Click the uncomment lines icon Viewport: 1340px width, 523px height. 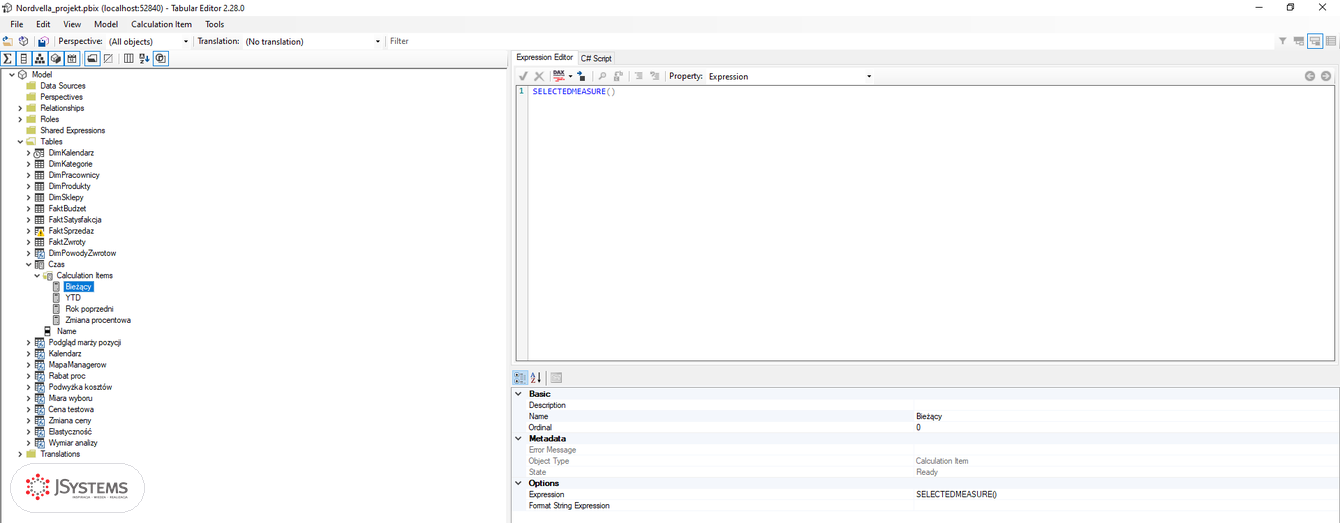(655, 76)
